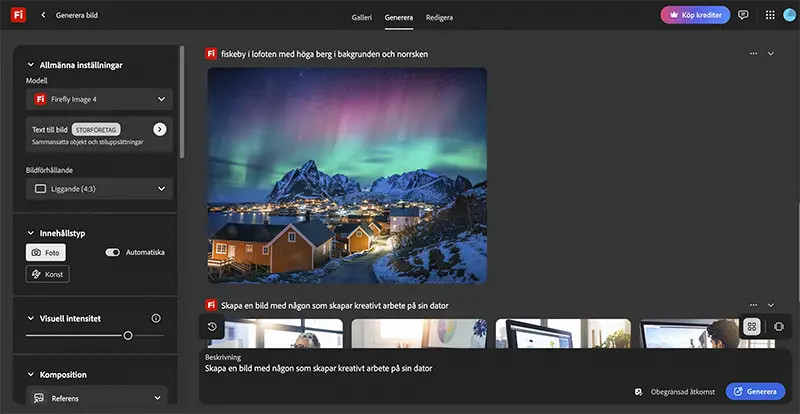800x414 pixels.
Task: Toggle the Automatiska content type switch
Action: coord(112,252)
